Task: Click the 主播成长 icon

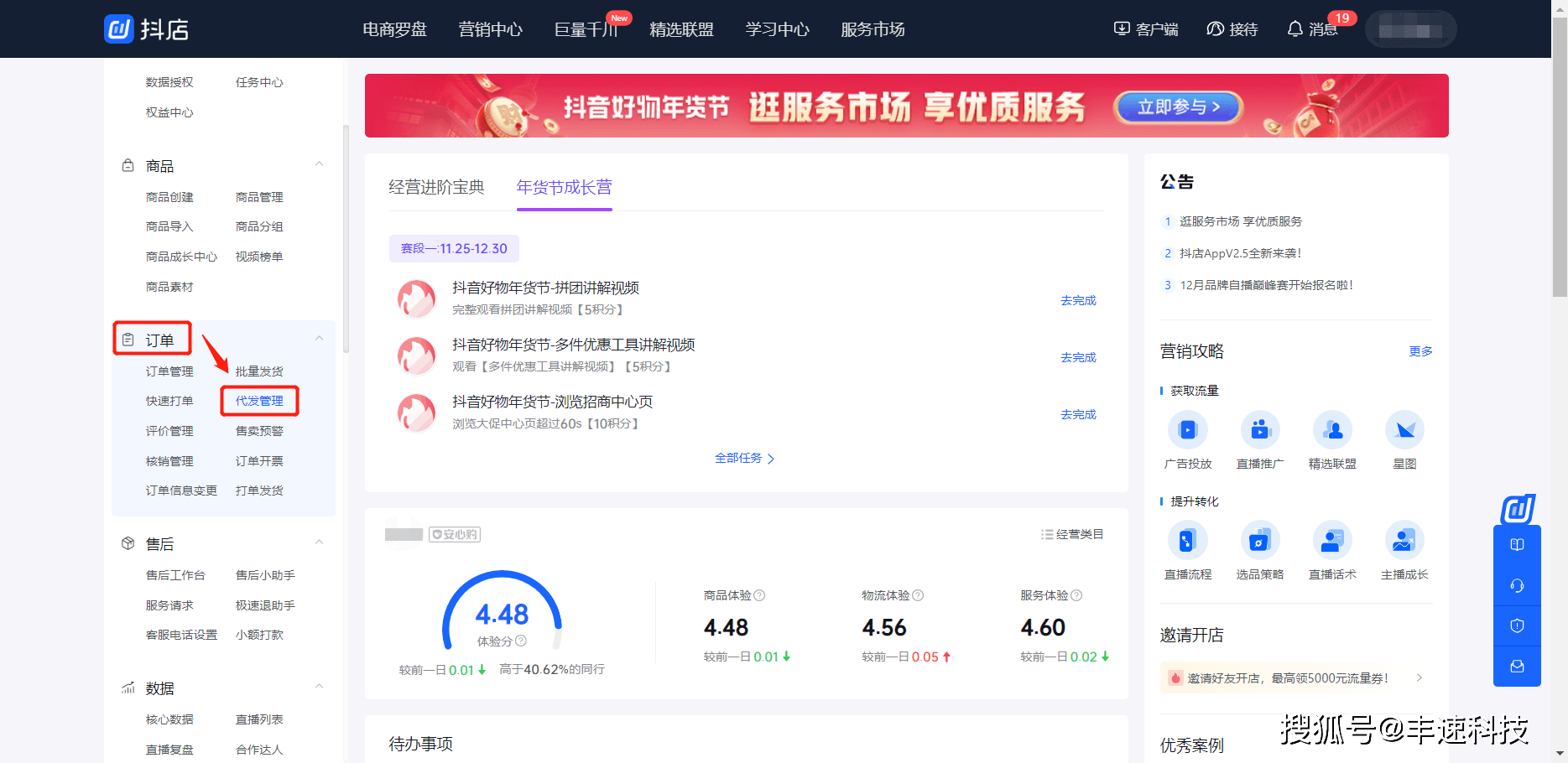Action: coord(1404,541)
